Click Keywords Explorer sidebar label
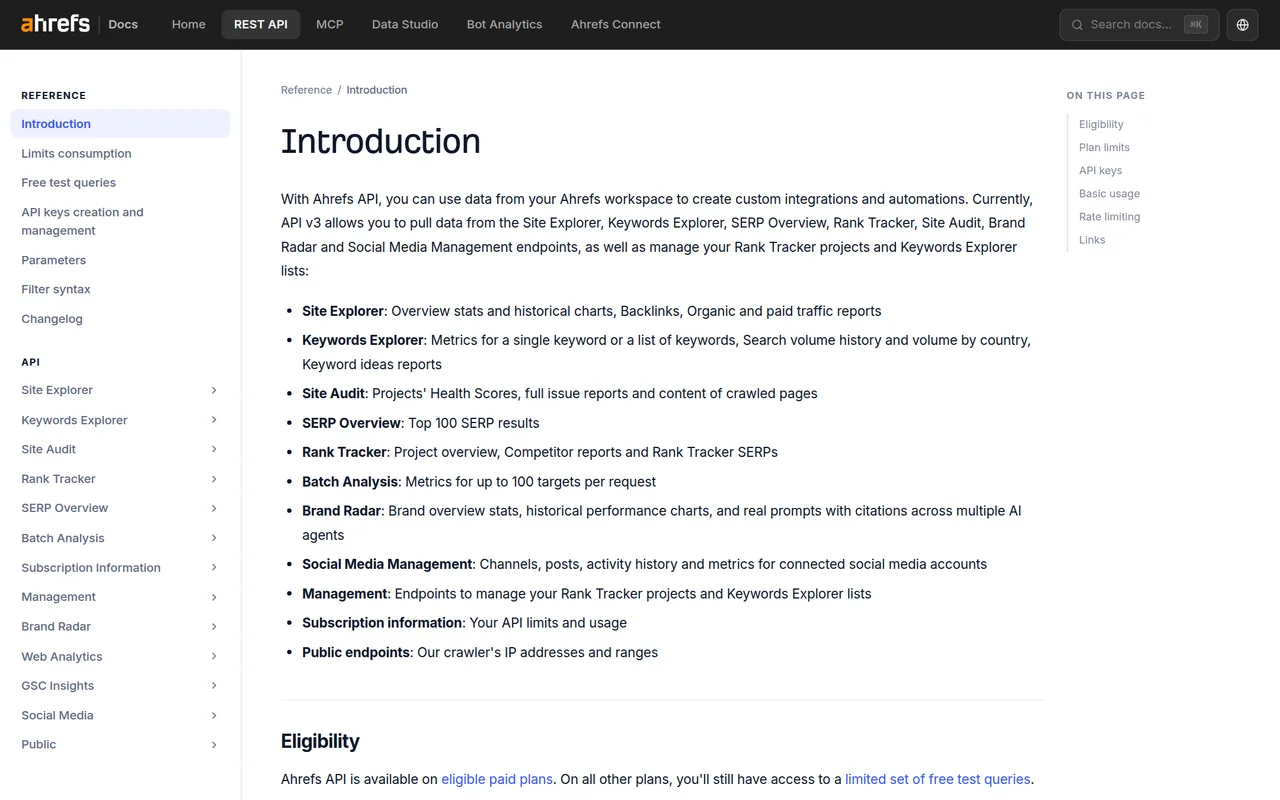Screen dimensions: 1280x800 74,420
